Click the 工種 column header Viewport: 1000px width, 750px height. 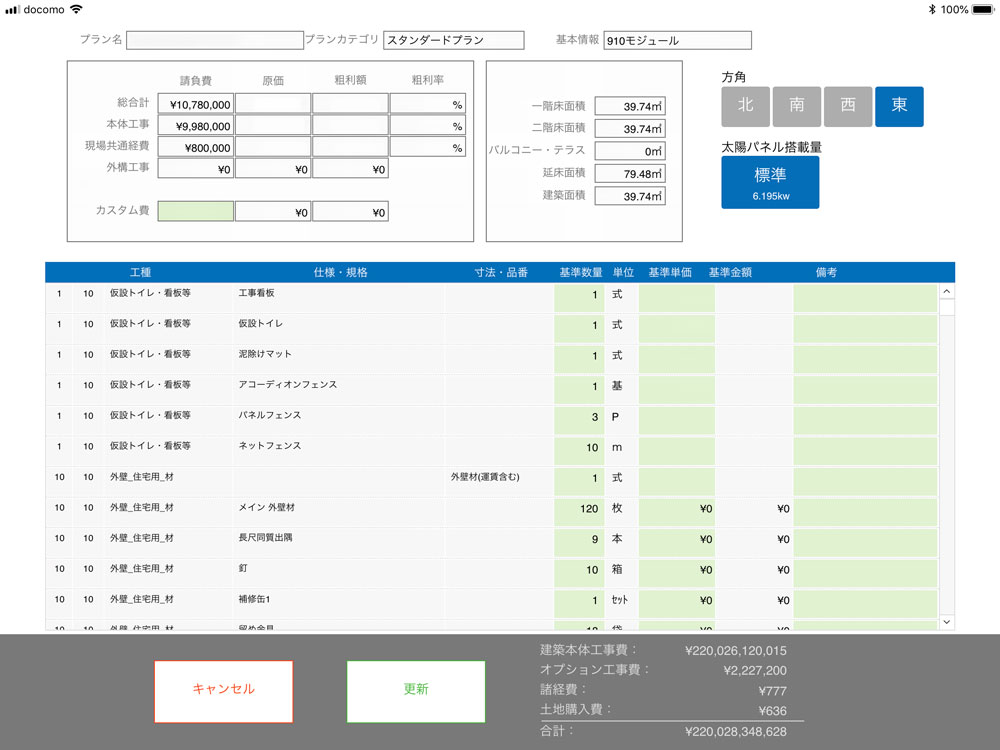coord(140,272)
